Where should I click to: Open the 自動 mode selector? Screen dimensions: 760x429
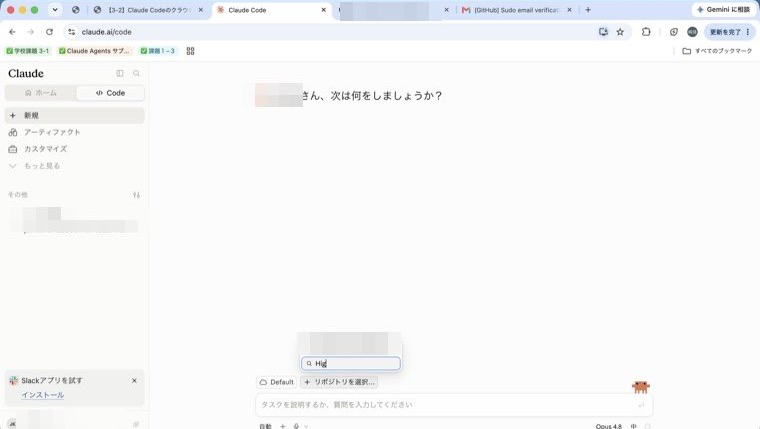click(x=265, y=426)
